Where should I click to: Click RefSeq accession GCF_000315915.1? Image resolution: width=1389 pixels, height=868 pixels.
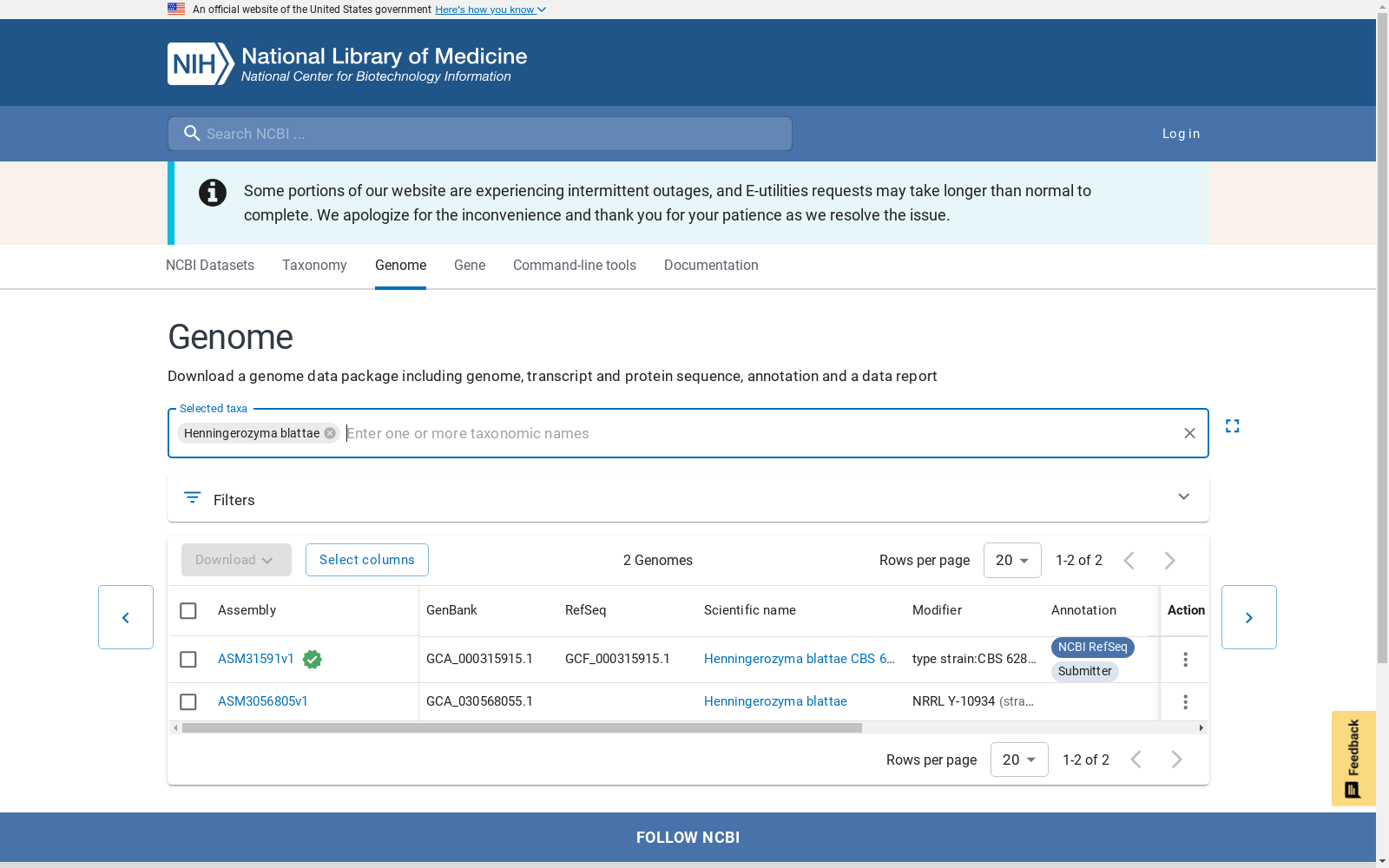tap(617, 659)
